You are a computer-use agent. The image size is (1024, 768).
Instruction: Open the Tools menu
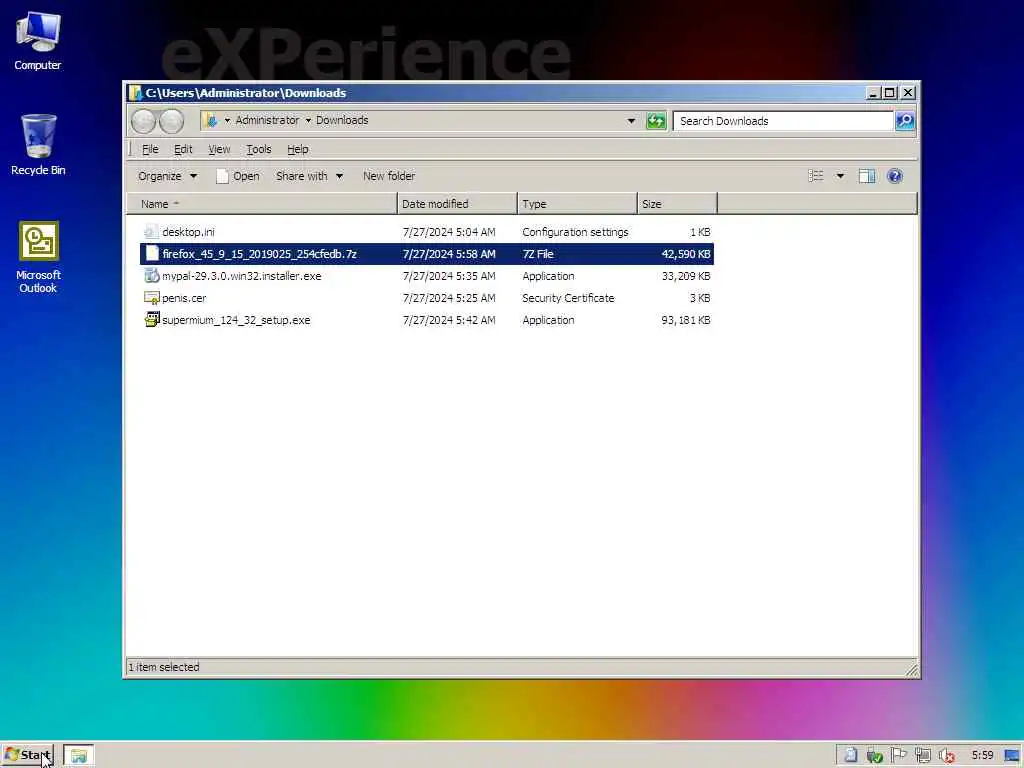point(259,149)
